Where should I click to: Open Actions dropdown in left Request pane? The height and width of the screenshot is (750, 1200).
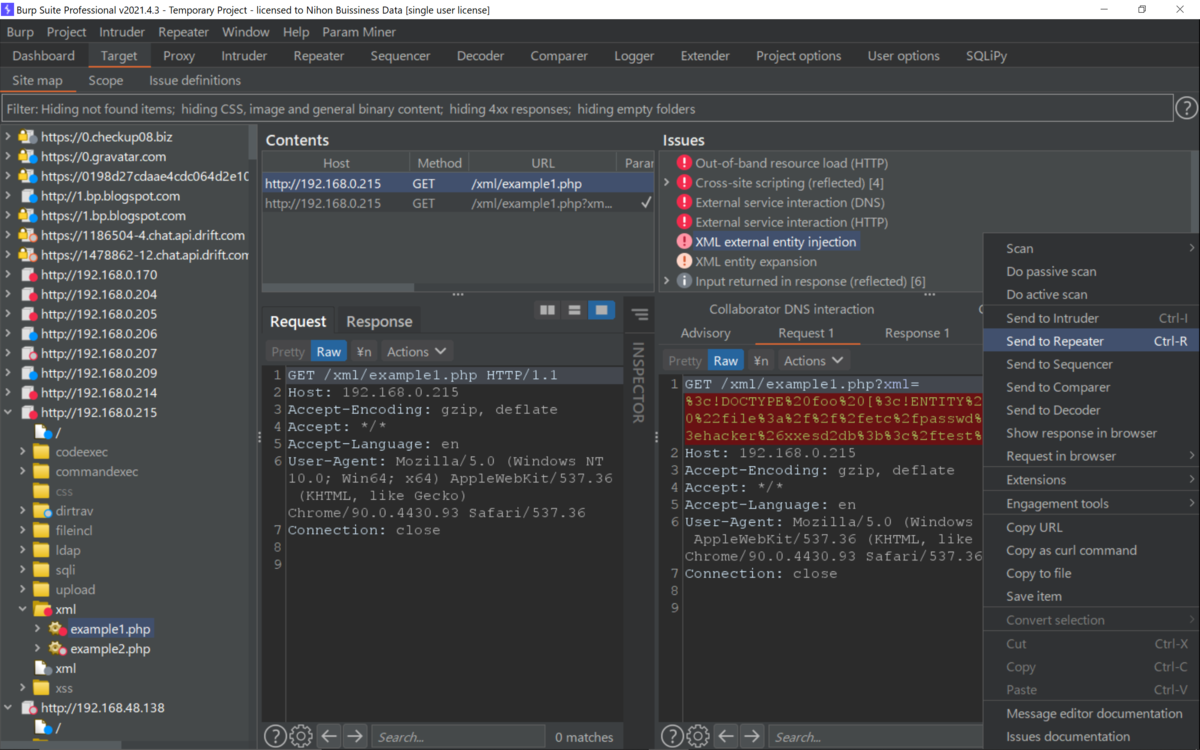[417, 351]
